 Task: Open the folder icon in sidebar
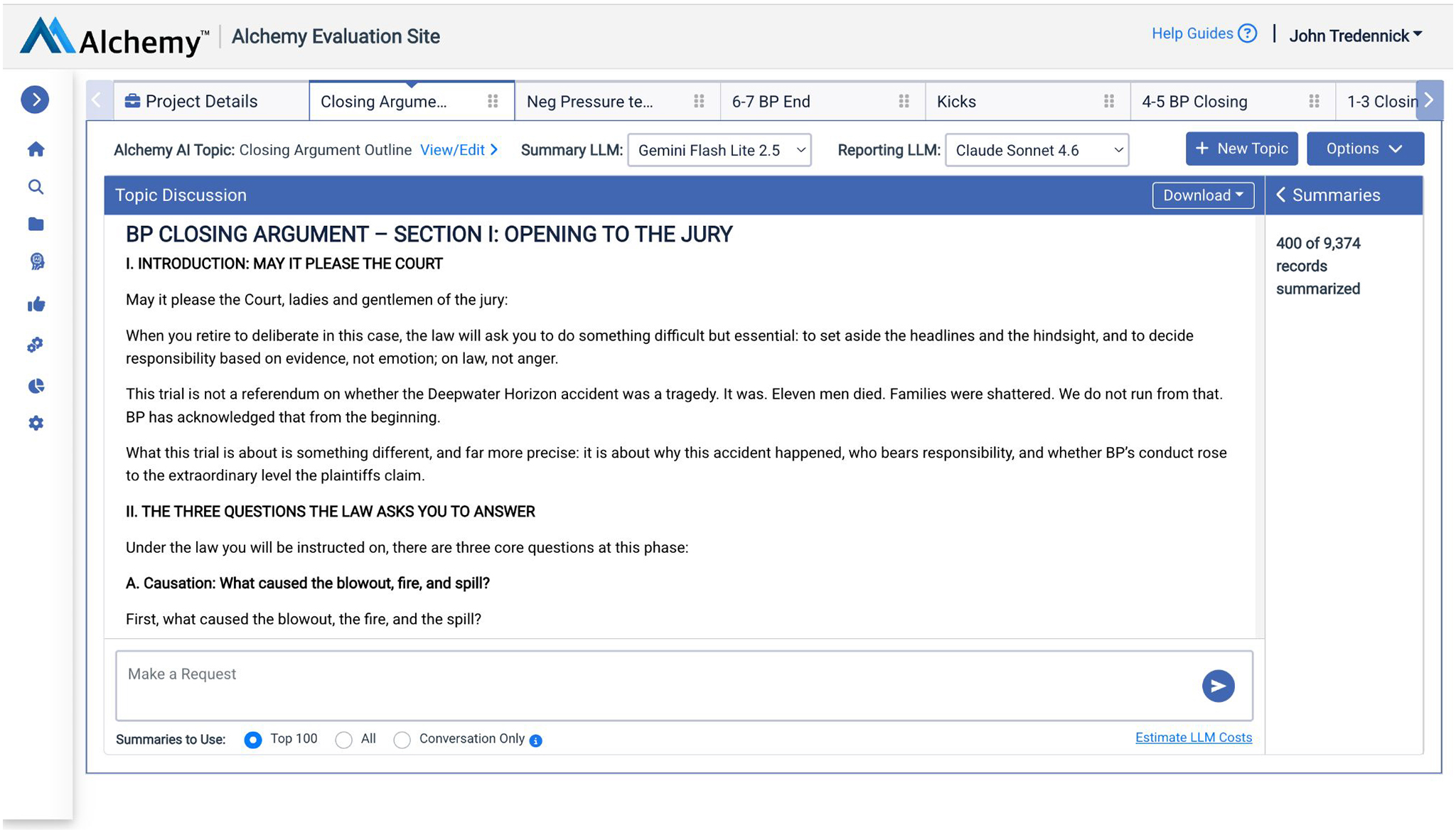click(x=36, y=225)
